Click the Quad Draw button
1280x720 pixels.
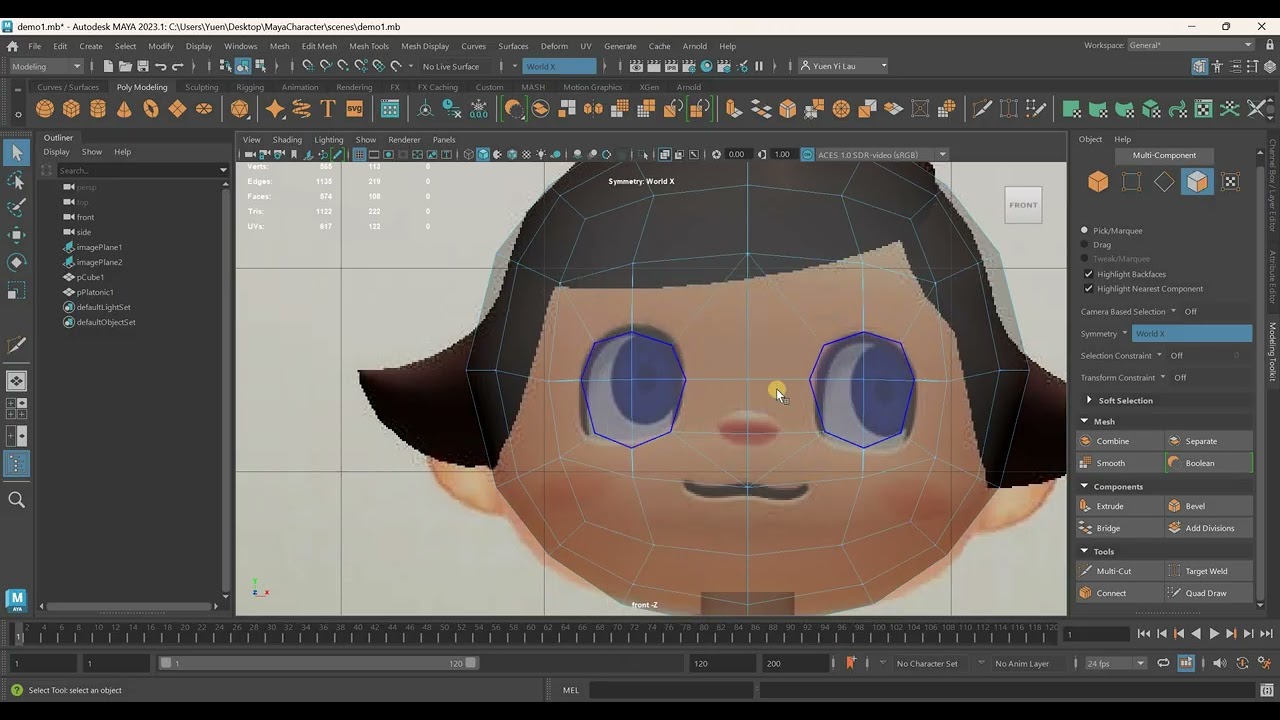[x=1208, y=593]
